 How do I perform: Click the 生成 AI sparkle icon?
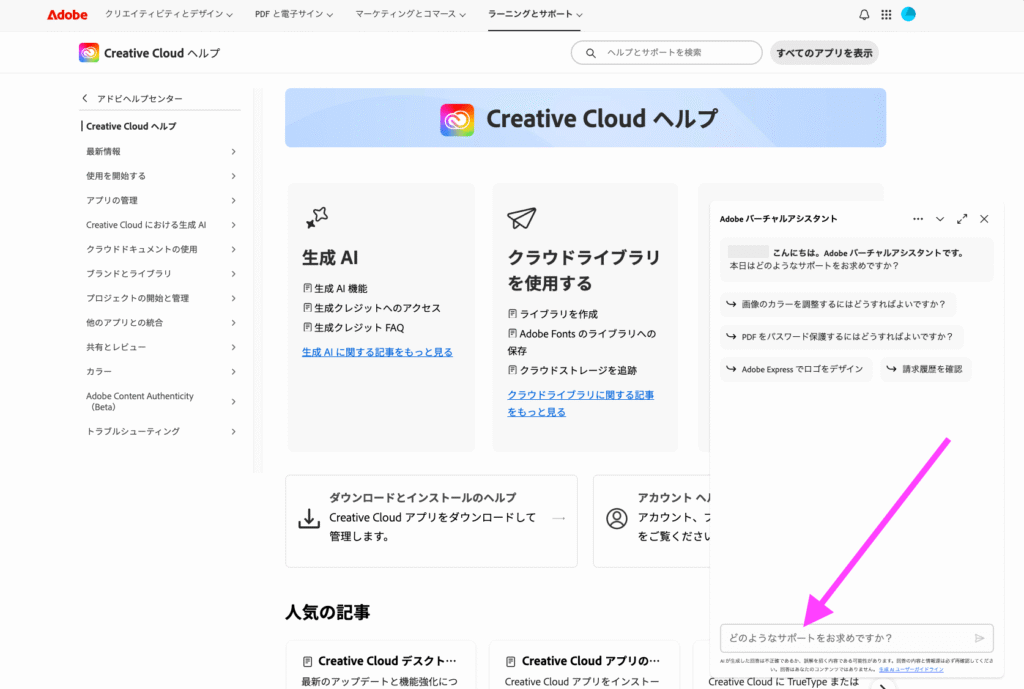317,217
